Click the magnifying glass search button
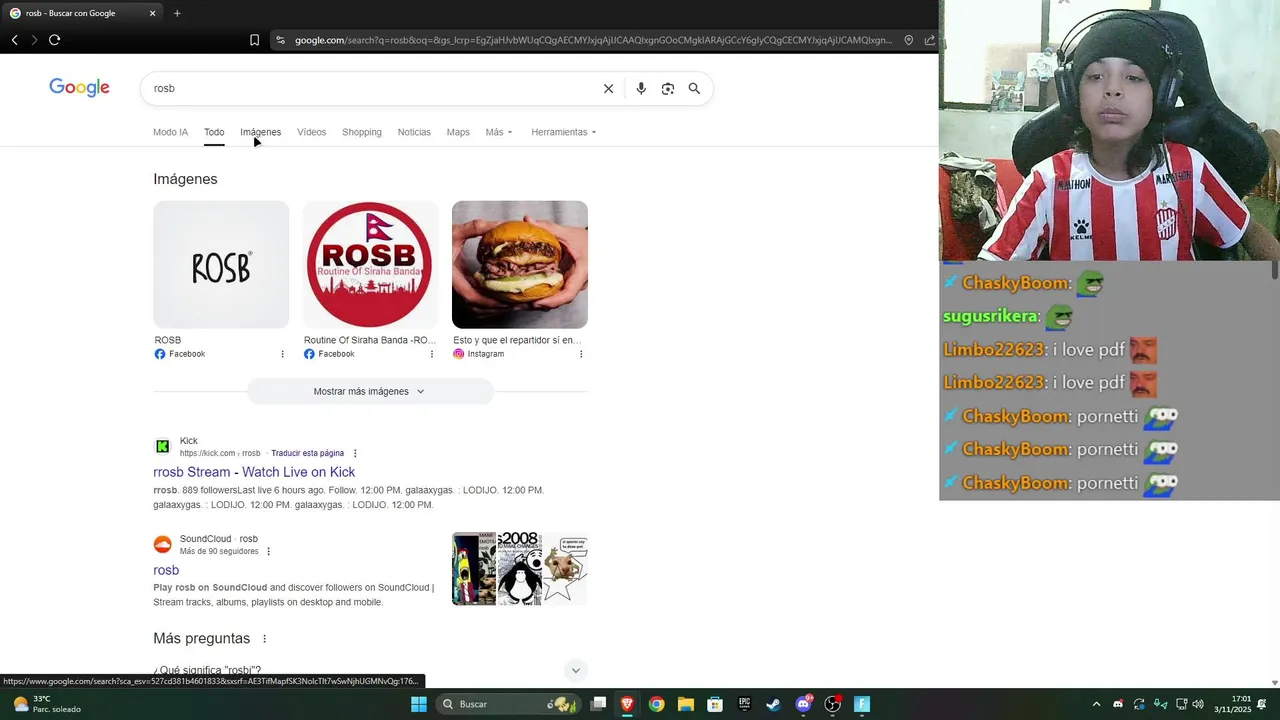This screenshot has width=1280, height=720. [694, 89]
